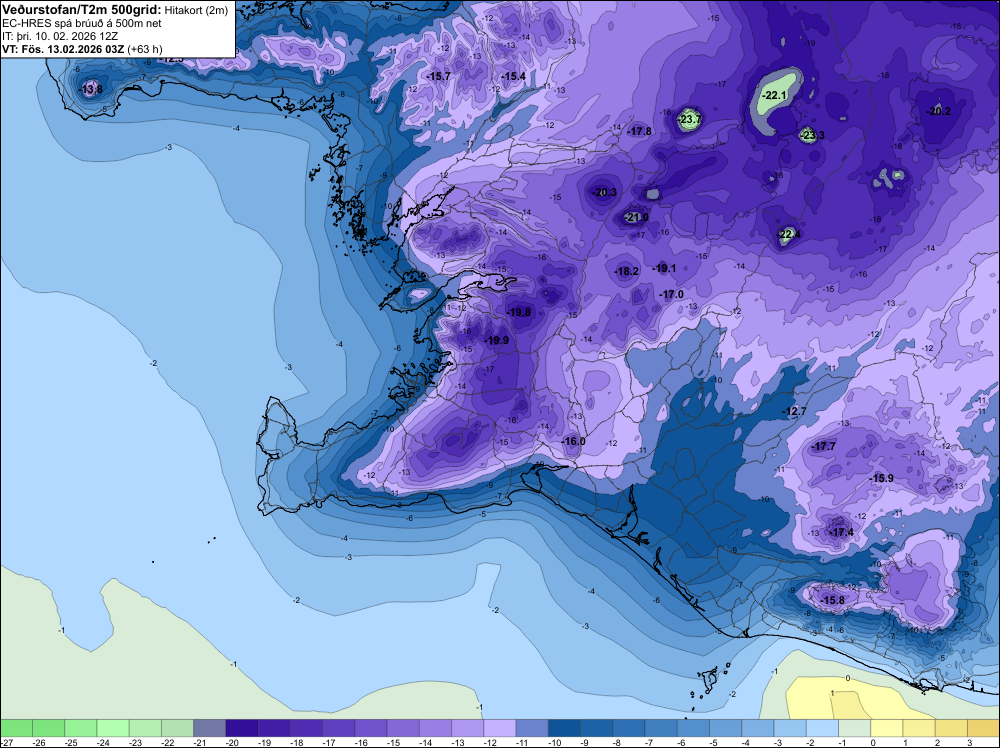
Task: Select the legend swatch labeled -24
Action: (113, 728)
